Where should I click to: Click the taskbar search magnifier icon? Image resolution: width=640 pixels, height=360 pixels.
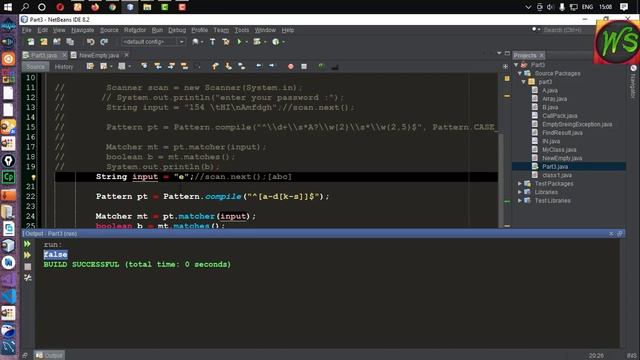pos(25,7)
